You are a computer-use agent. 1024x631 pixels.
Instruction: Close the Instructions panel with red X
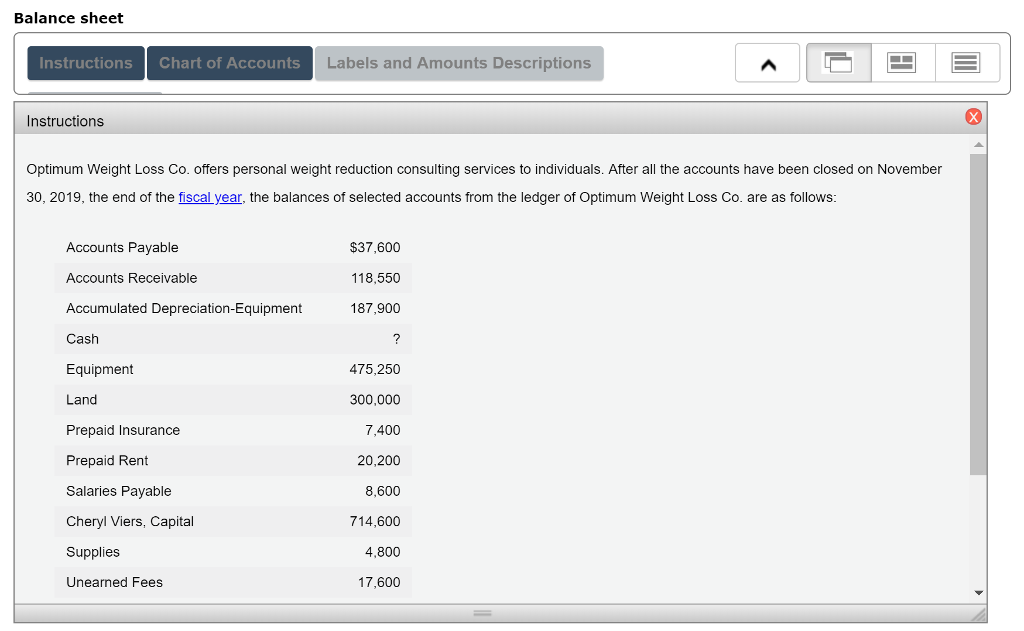973,117
